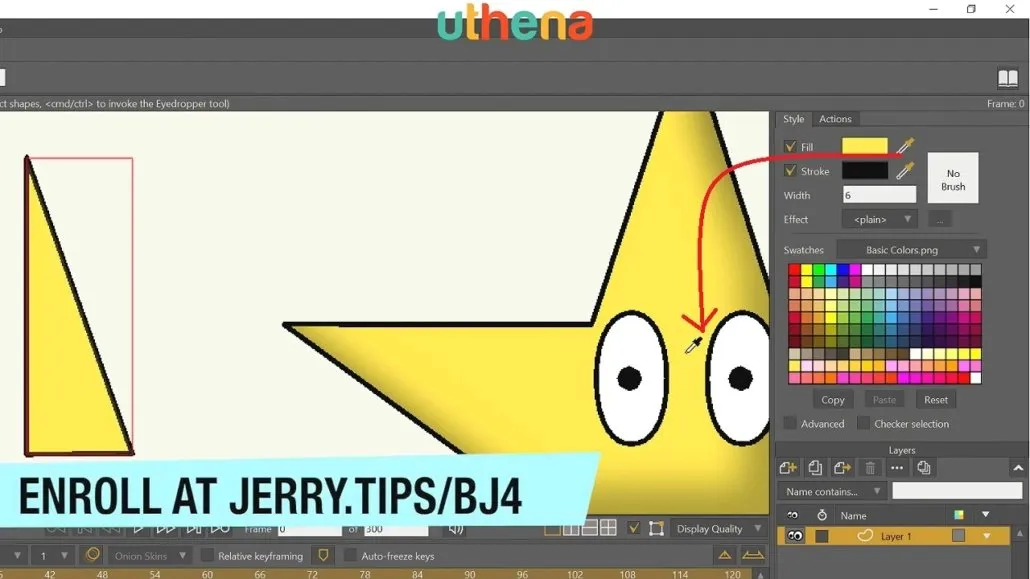Click the Paste style button
1030x579 pixels.
[884, 400]
